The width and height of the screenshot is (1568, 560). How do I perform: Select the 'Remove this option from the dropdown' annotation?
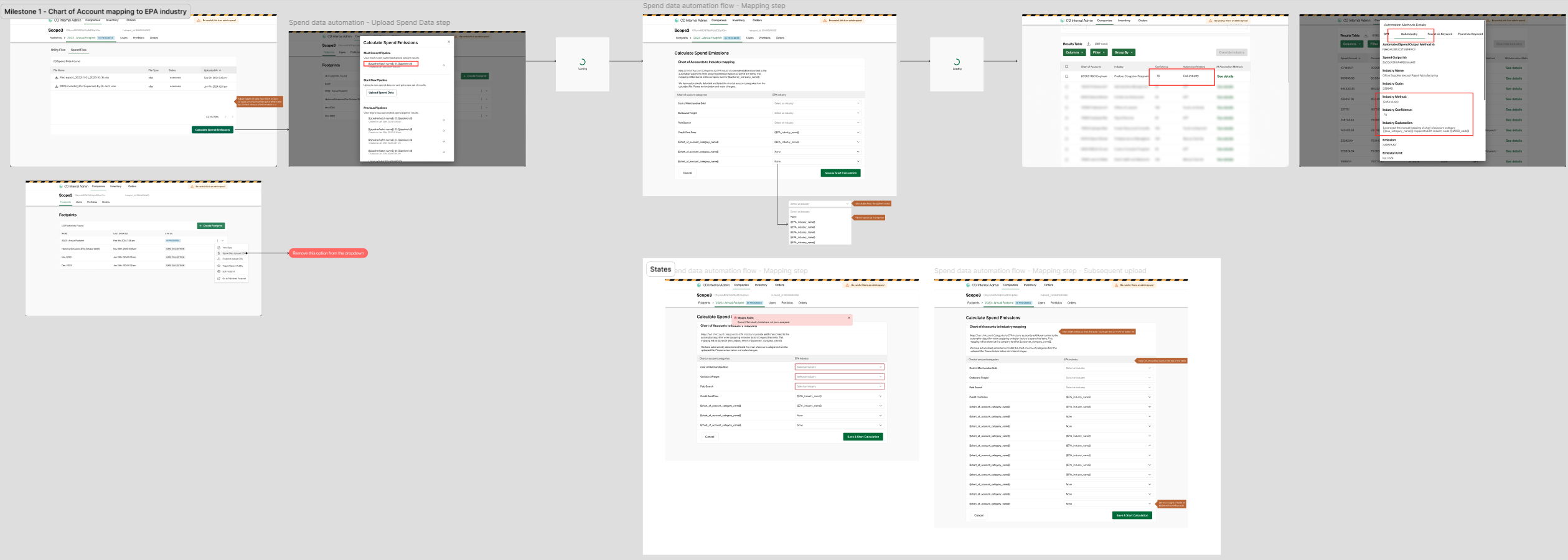[328, 253]
